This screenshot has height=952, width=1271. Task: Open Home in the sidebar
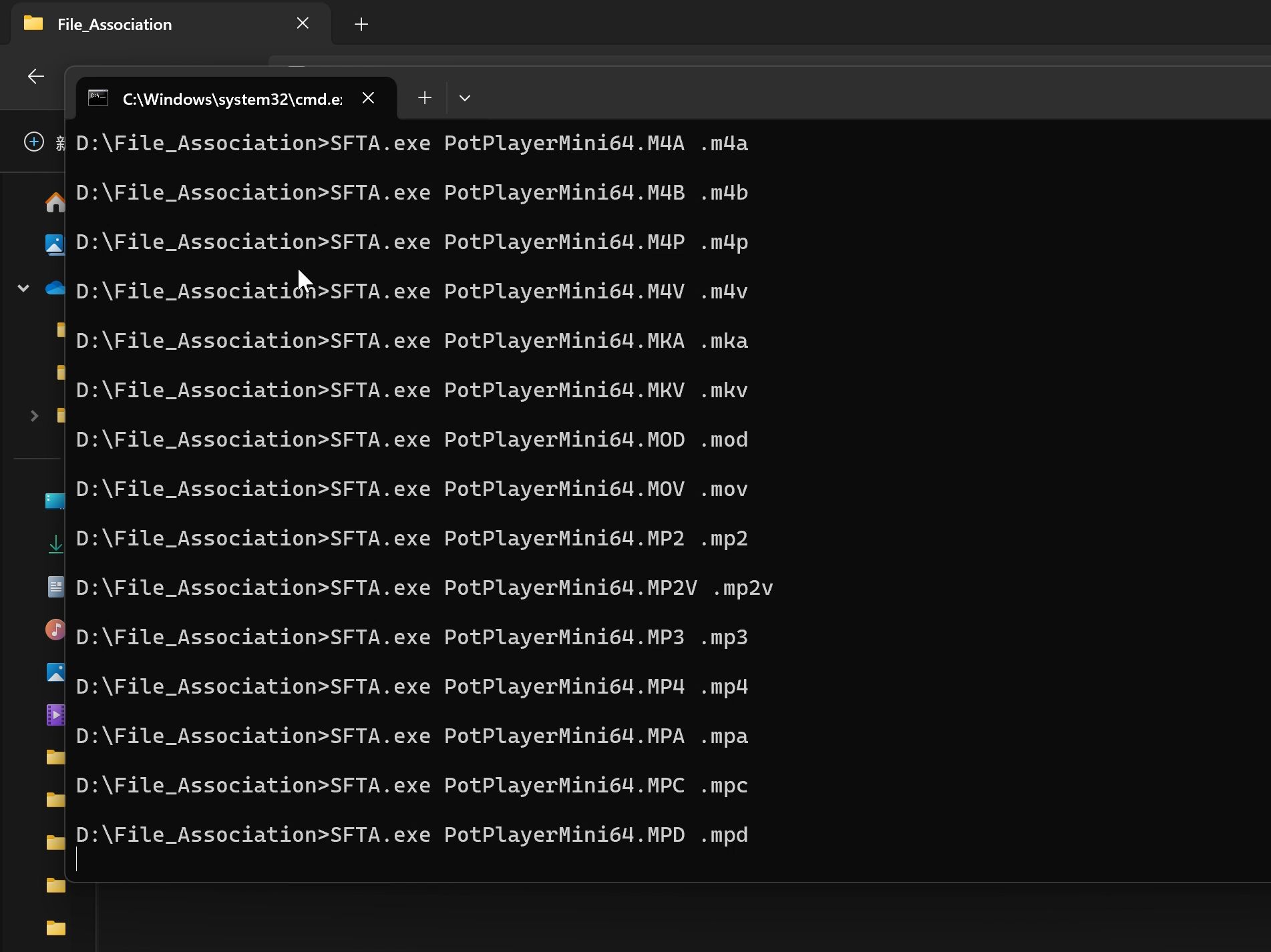click(x=55, y=202)
